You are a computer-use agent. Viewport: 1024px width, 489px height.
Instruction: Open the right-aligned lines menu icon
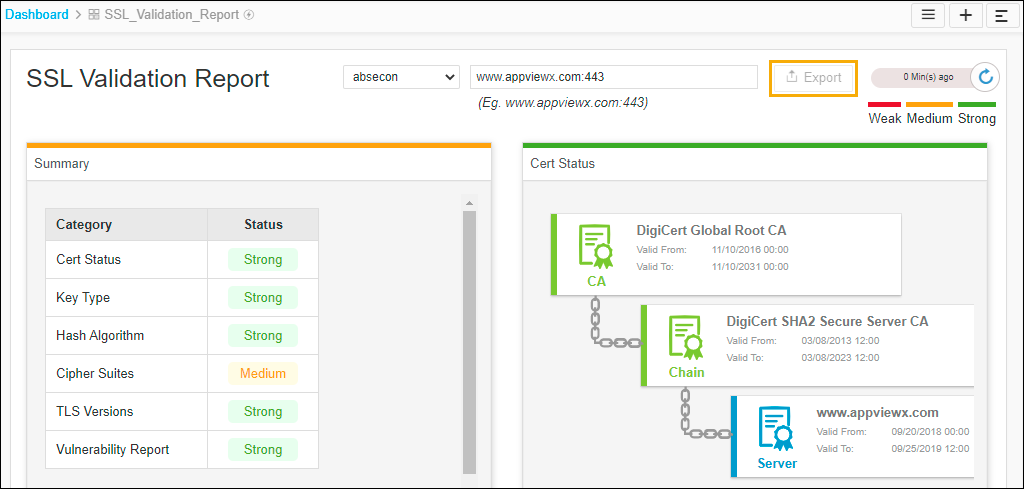pos(1002,16)
